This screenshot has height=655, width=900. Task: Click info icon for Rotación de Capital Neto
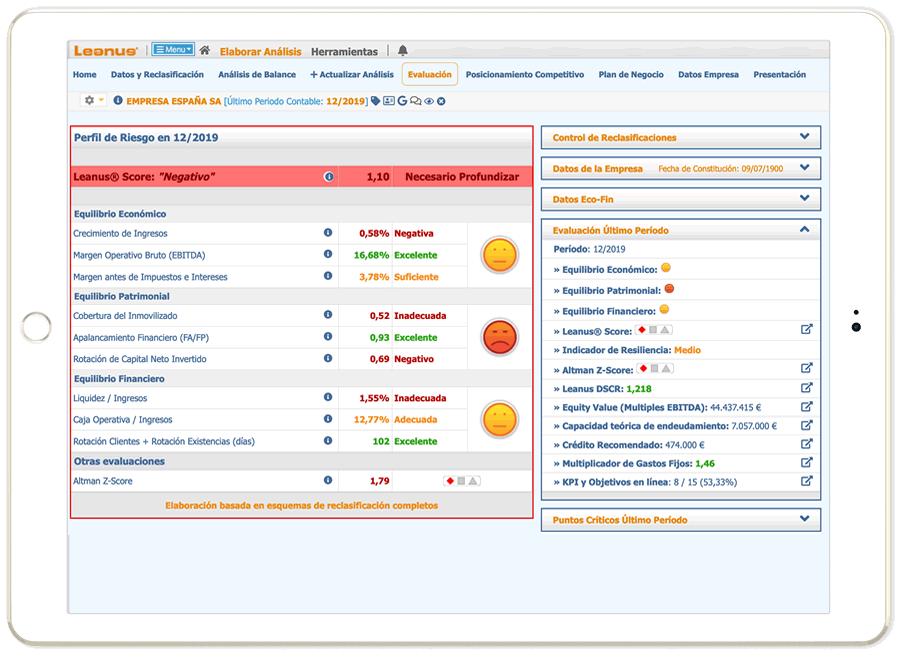click(328, 358)
